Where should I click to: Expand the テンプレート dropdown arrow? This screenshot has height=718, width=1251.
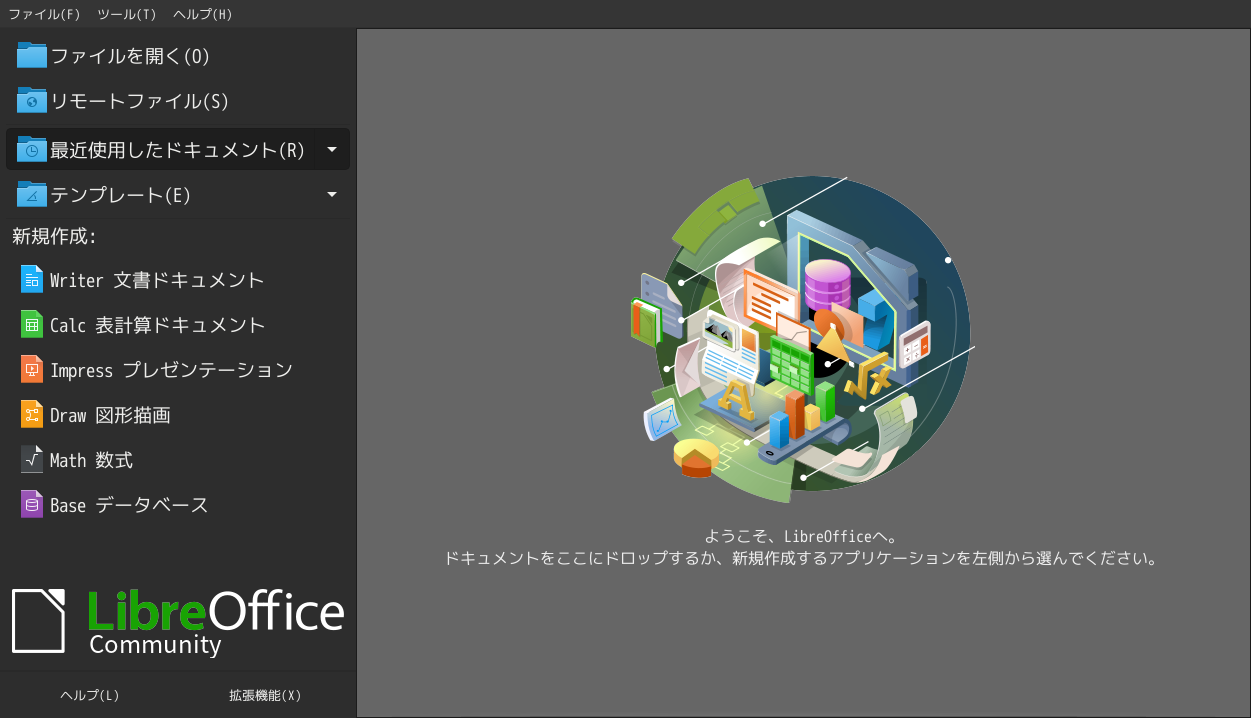[332, 195]
